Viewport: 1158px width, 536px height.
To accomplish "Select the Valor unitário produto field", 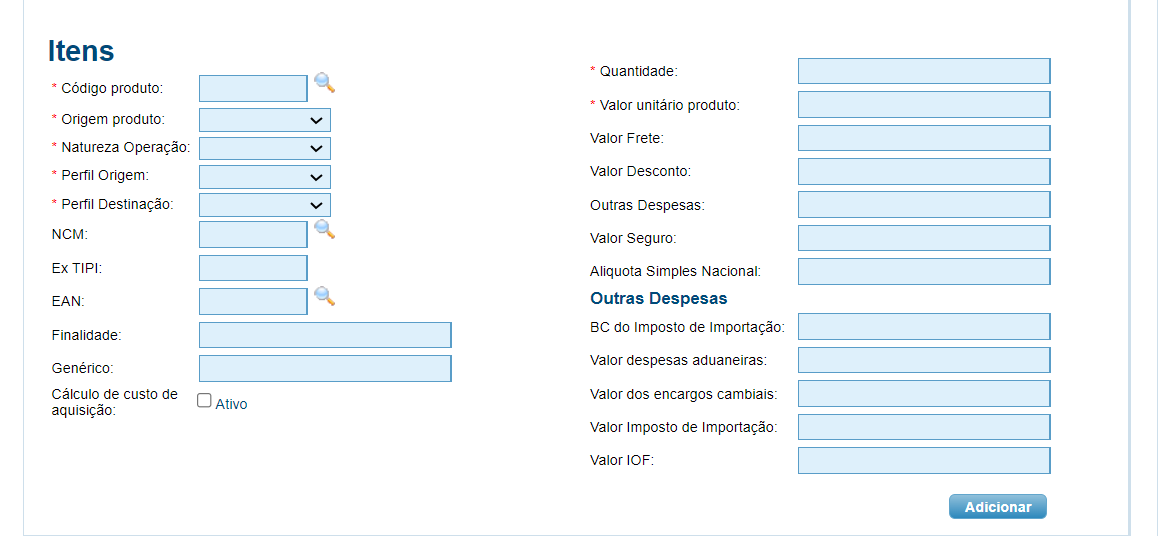I will click(x=924, y=105).
